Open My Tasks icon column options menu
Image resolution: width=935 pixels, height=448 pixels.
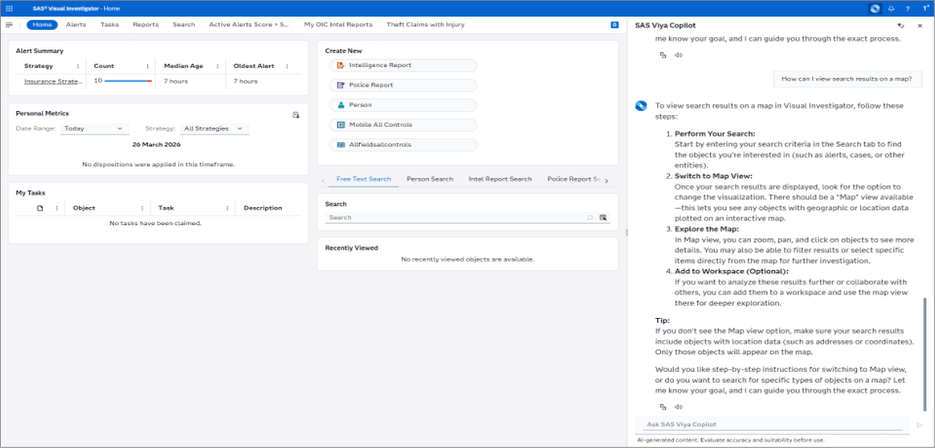point(57,208)
